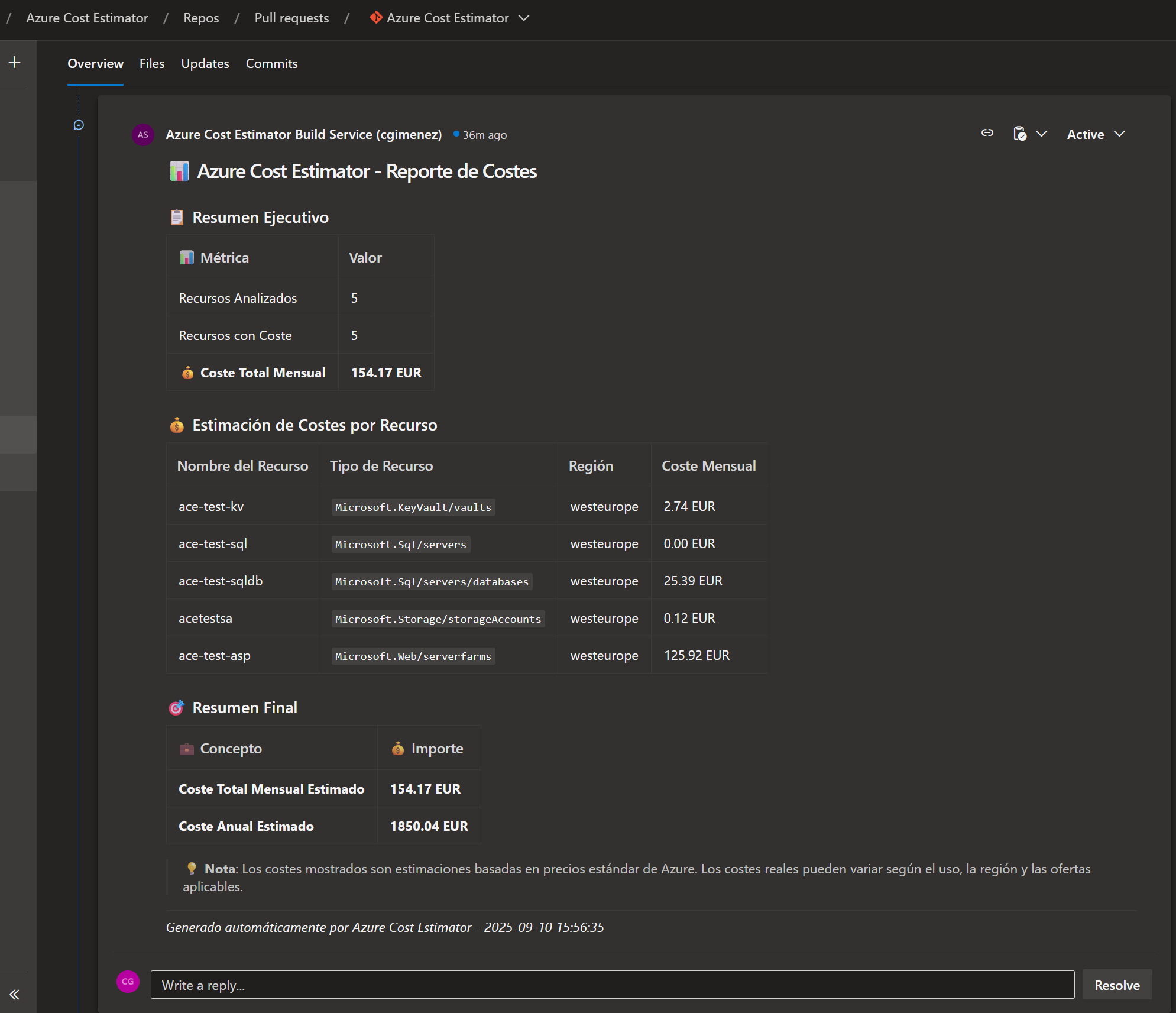Click the comment thread bubble icon
1176x1013 pixels.
(x=79, y=125)
